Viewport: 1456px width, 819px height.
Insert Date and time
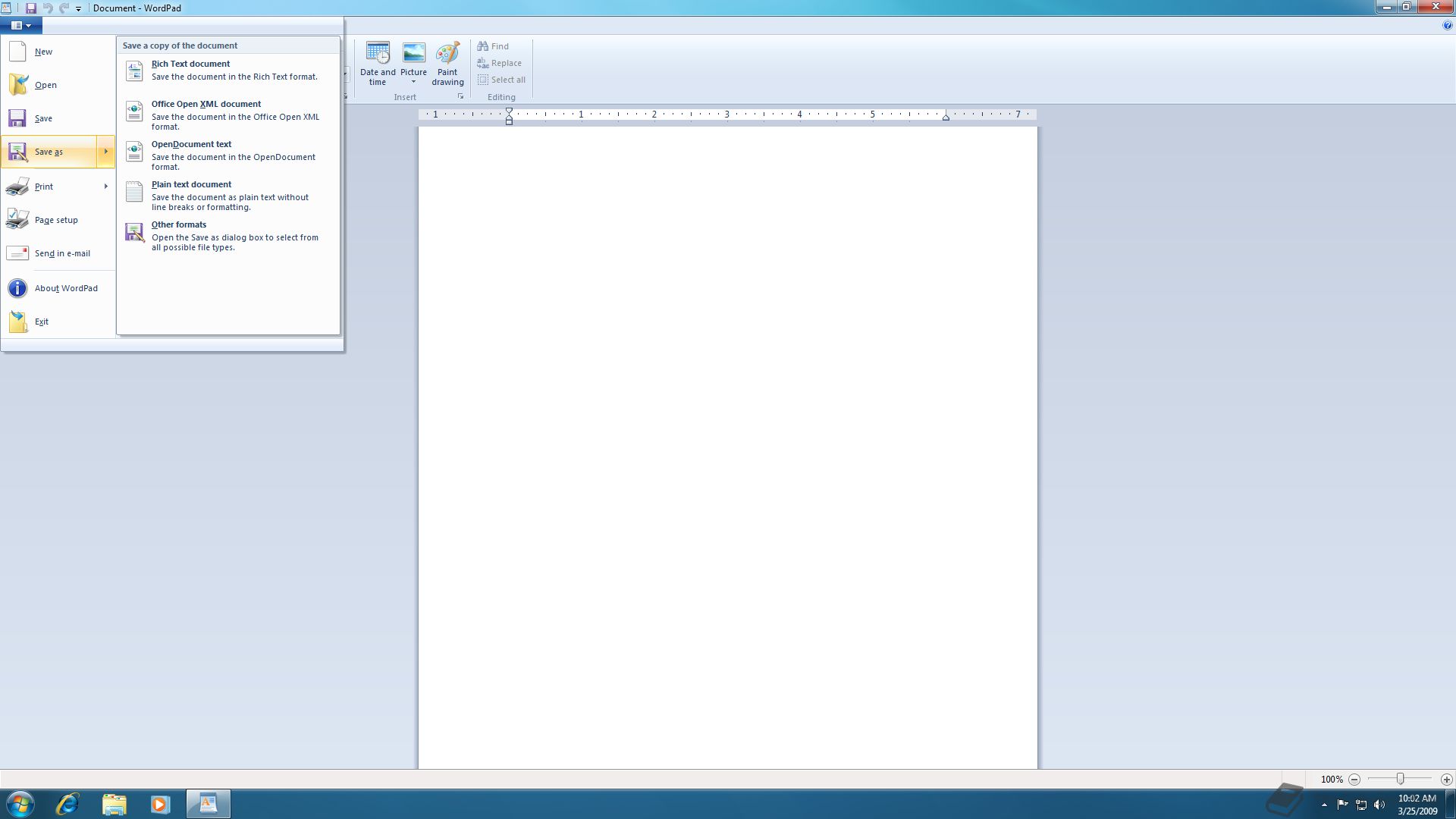378,64
